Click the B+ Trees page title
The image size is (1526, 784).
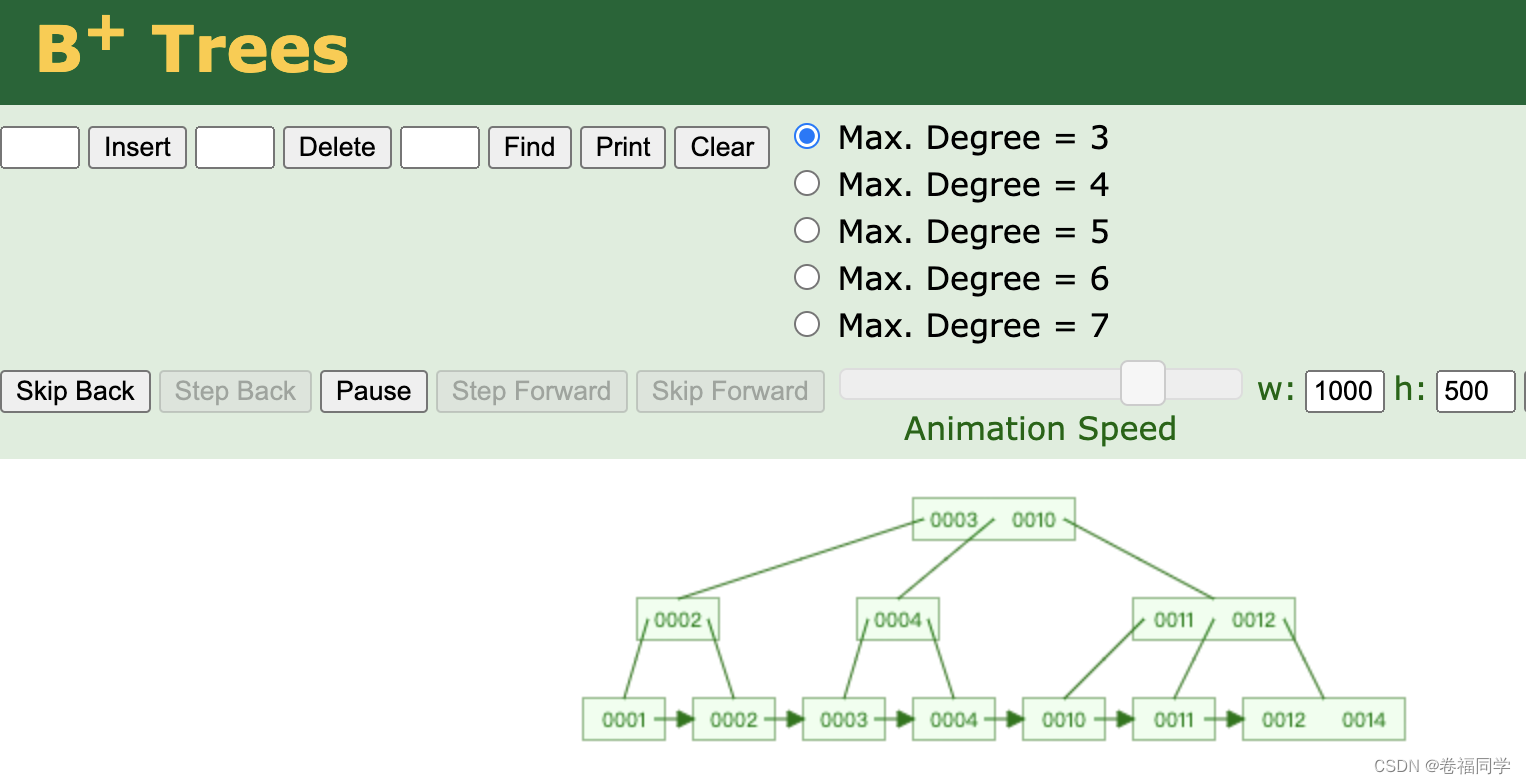[x=192, y=48]
